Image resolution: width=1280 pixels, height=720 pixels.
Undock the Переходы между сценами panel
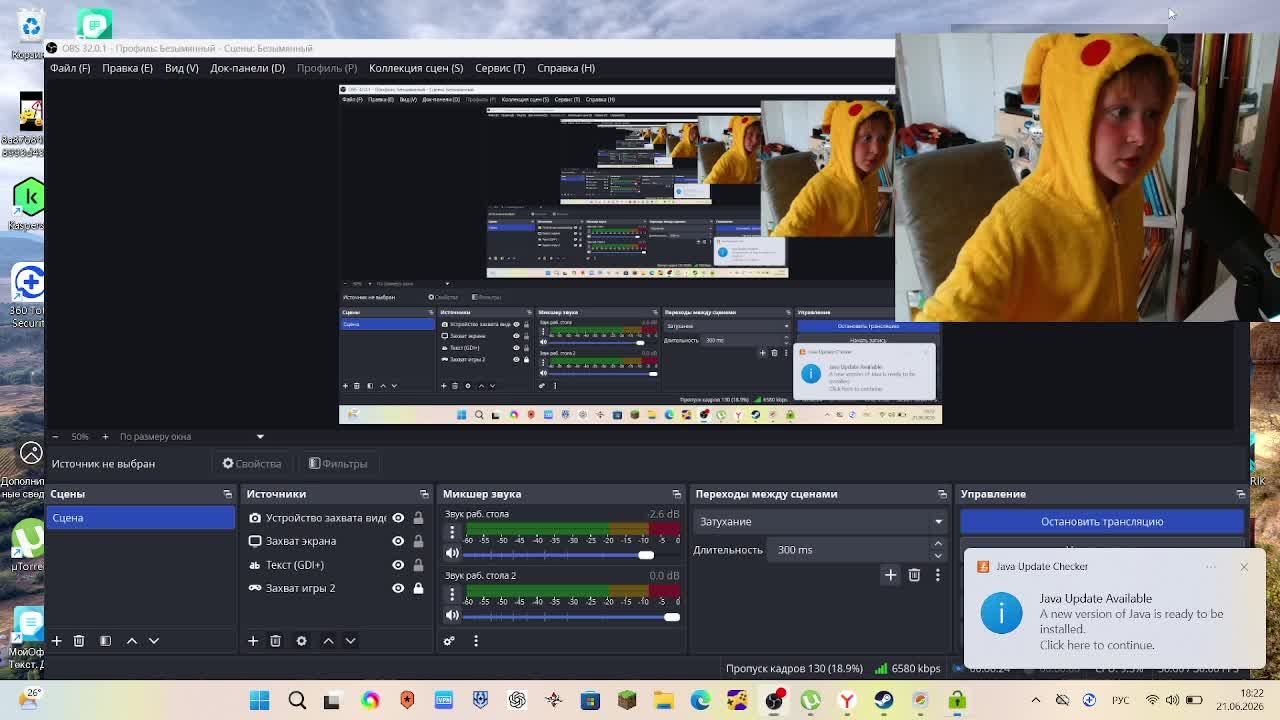coord(942,494)
